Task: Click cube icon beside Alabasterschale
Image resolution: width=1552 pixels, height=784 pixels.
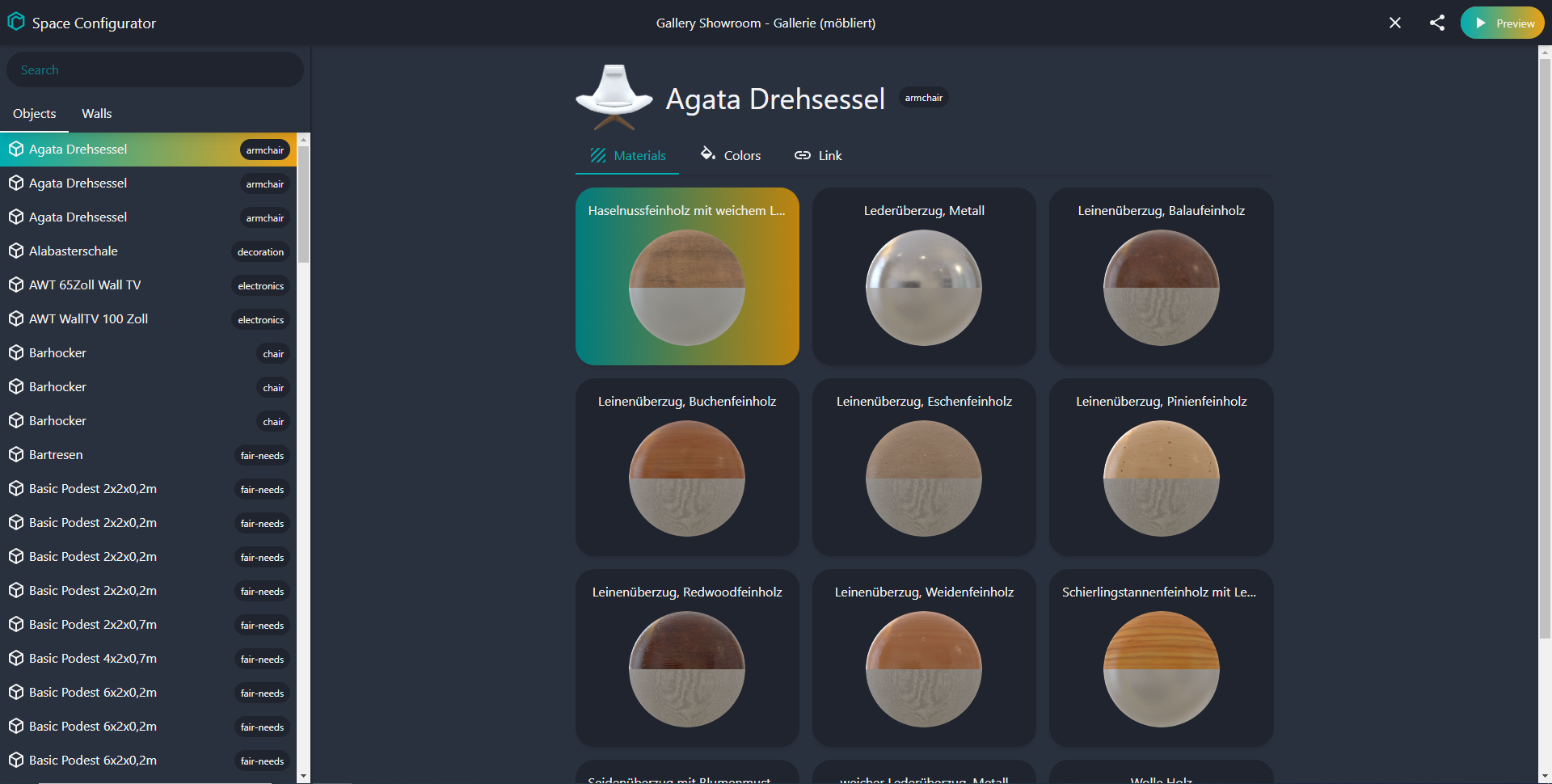Action: (16, 251)
